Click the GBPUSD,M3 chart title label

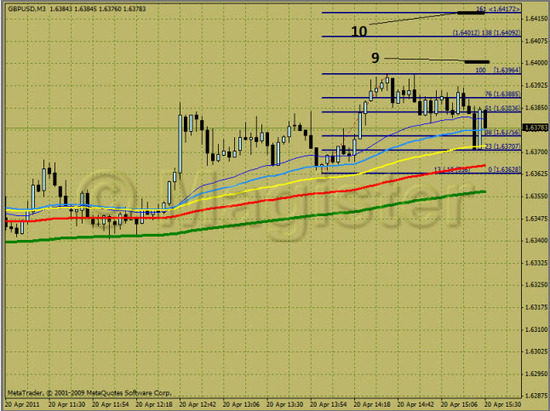(x=27, y=9)
